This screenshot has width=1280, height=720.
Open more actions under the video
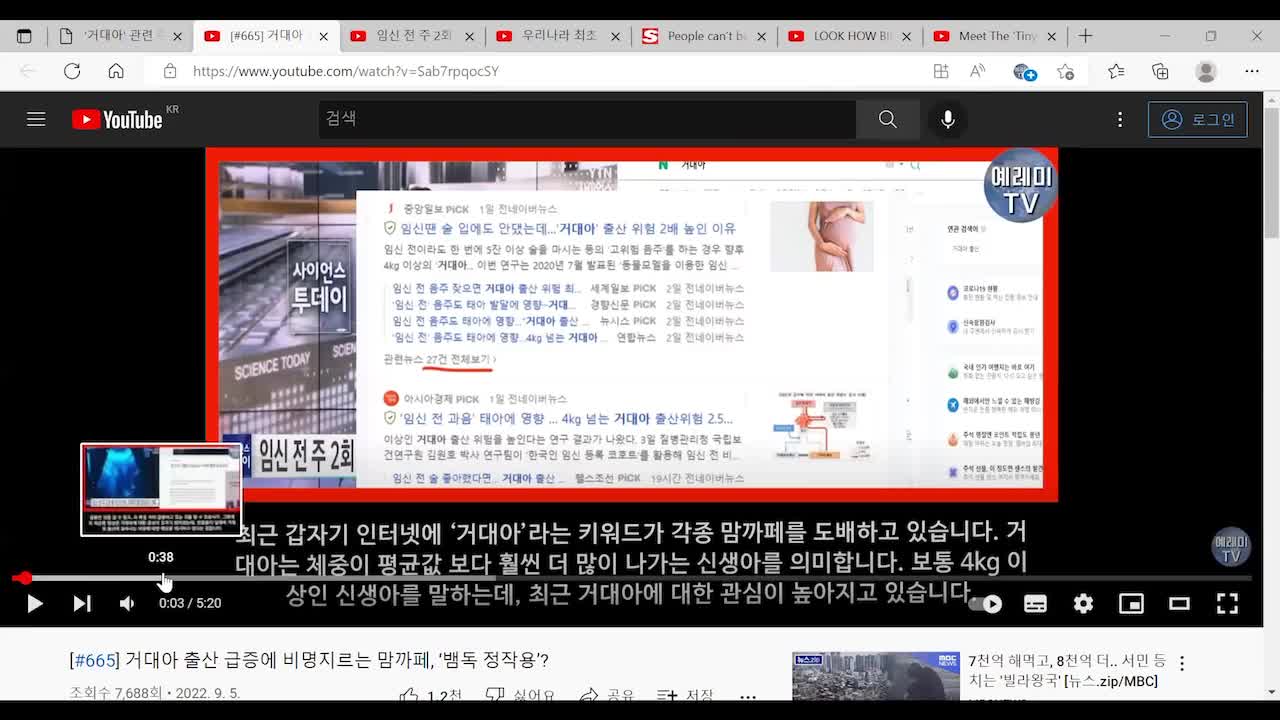(748, 696)
